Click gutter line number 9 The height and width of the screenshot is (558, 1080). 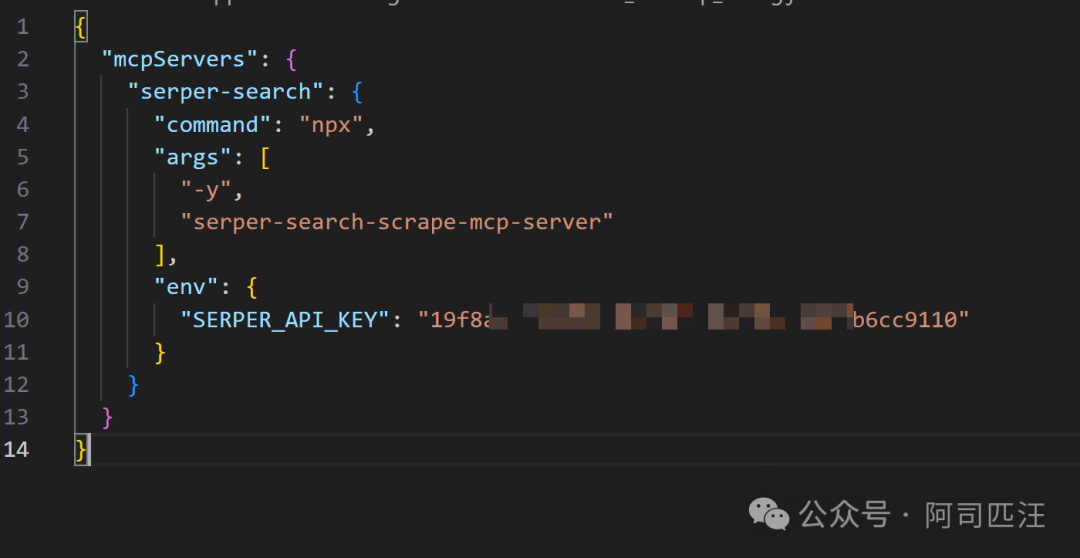coord(23,287)
